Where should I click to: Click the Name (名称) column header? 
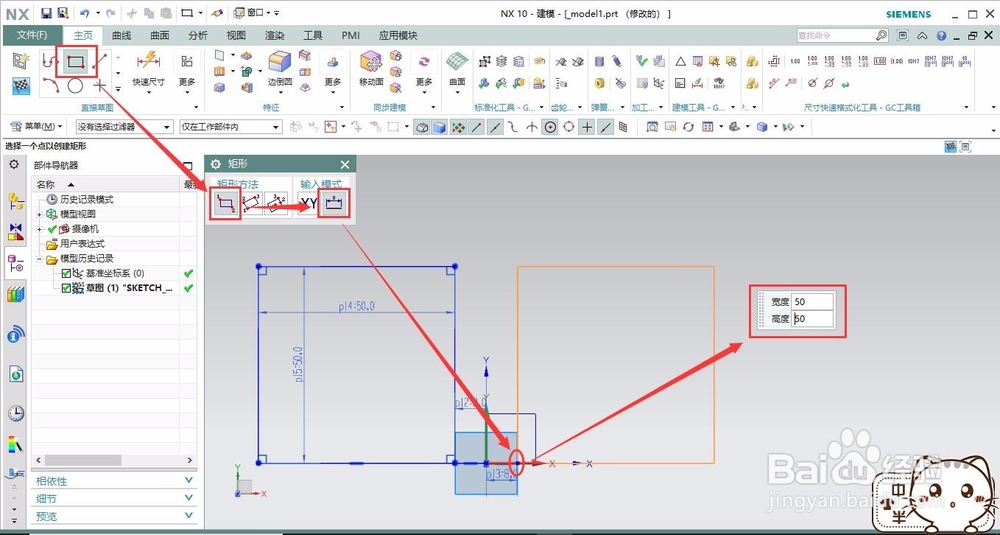click(106, 184)
